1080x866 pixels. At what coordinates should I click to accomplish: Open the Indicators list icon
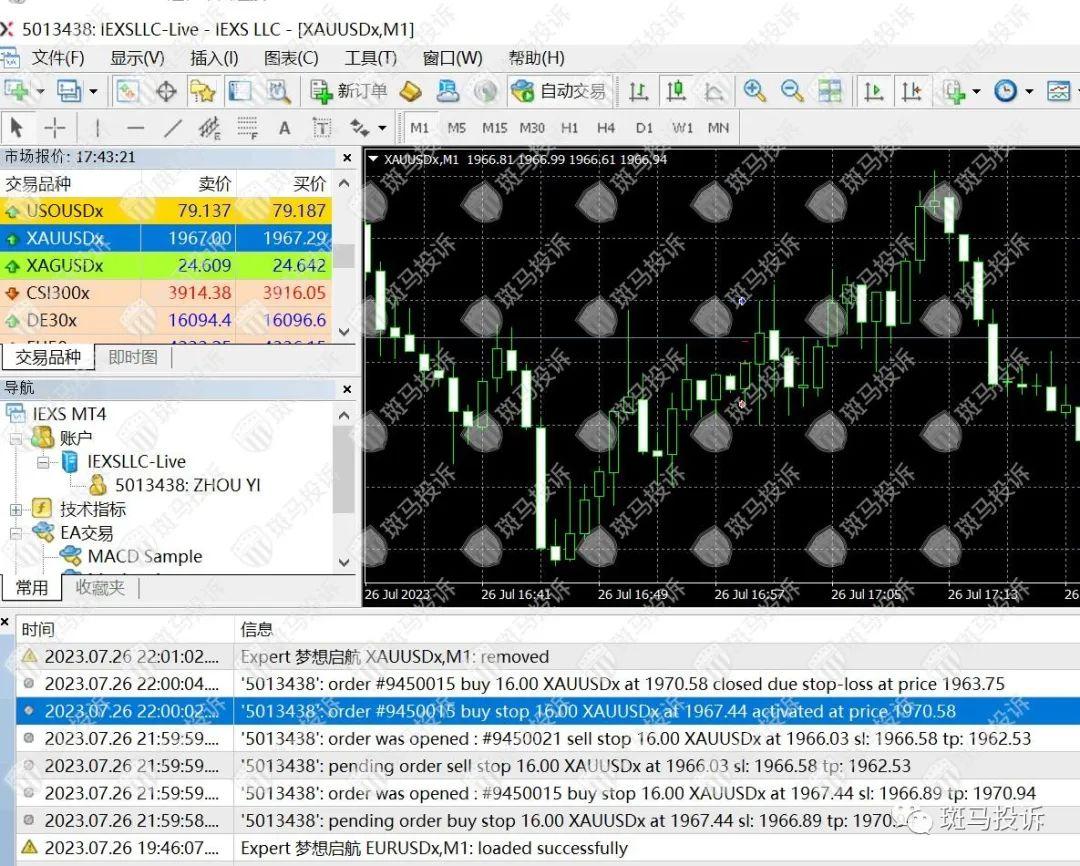click(954, 91)
